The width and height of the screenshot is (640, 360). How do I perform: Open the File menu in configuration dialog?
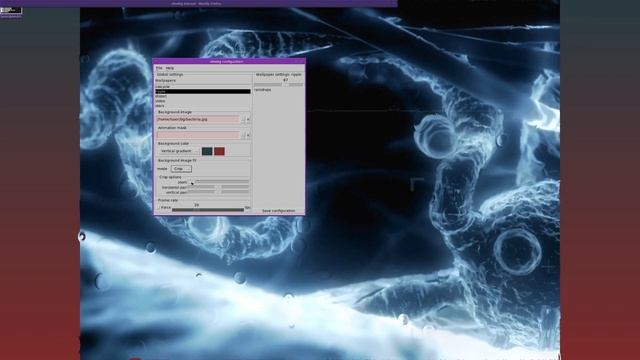pos(159,68)
